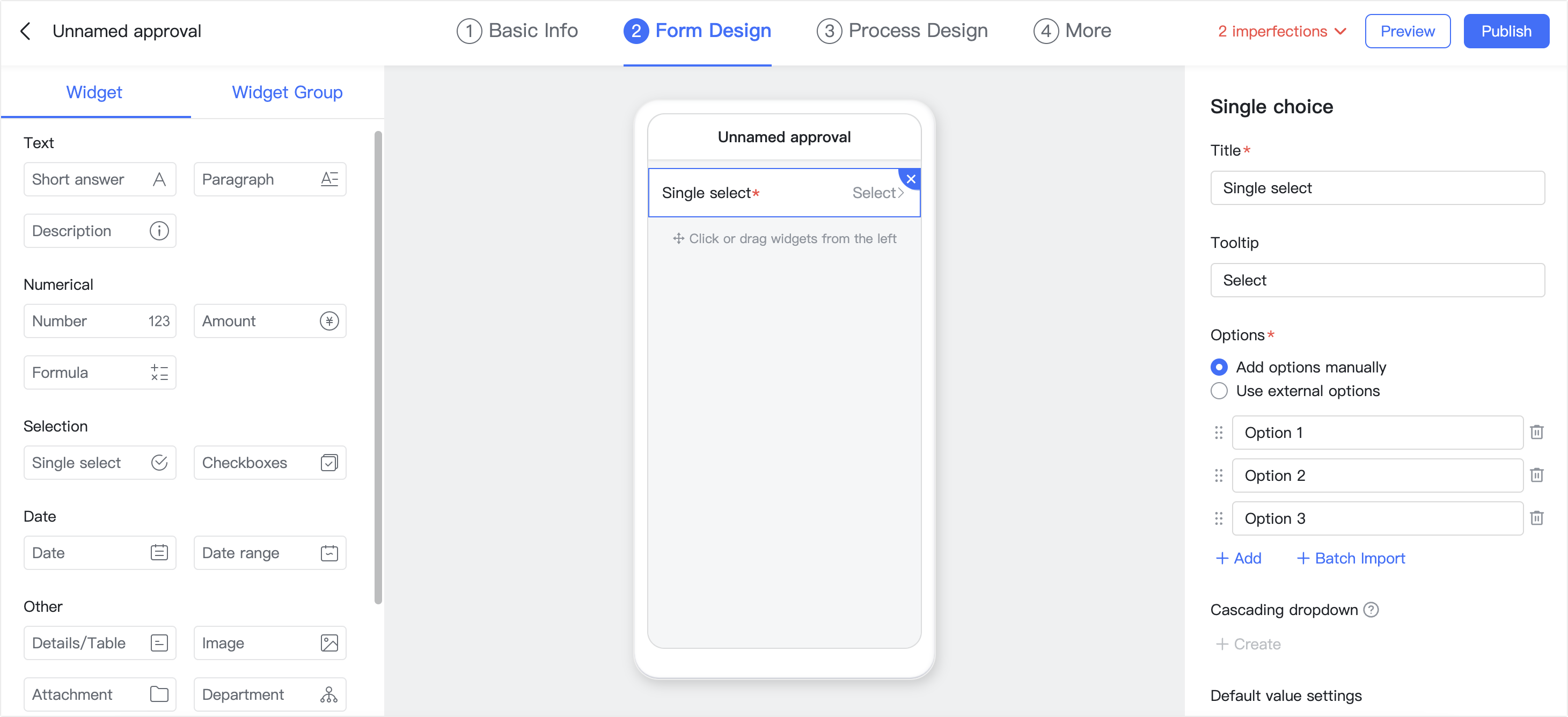Delete Option 2 using its trash icon
This screenshot has width=1568, height=717.
click(1537, 475)
